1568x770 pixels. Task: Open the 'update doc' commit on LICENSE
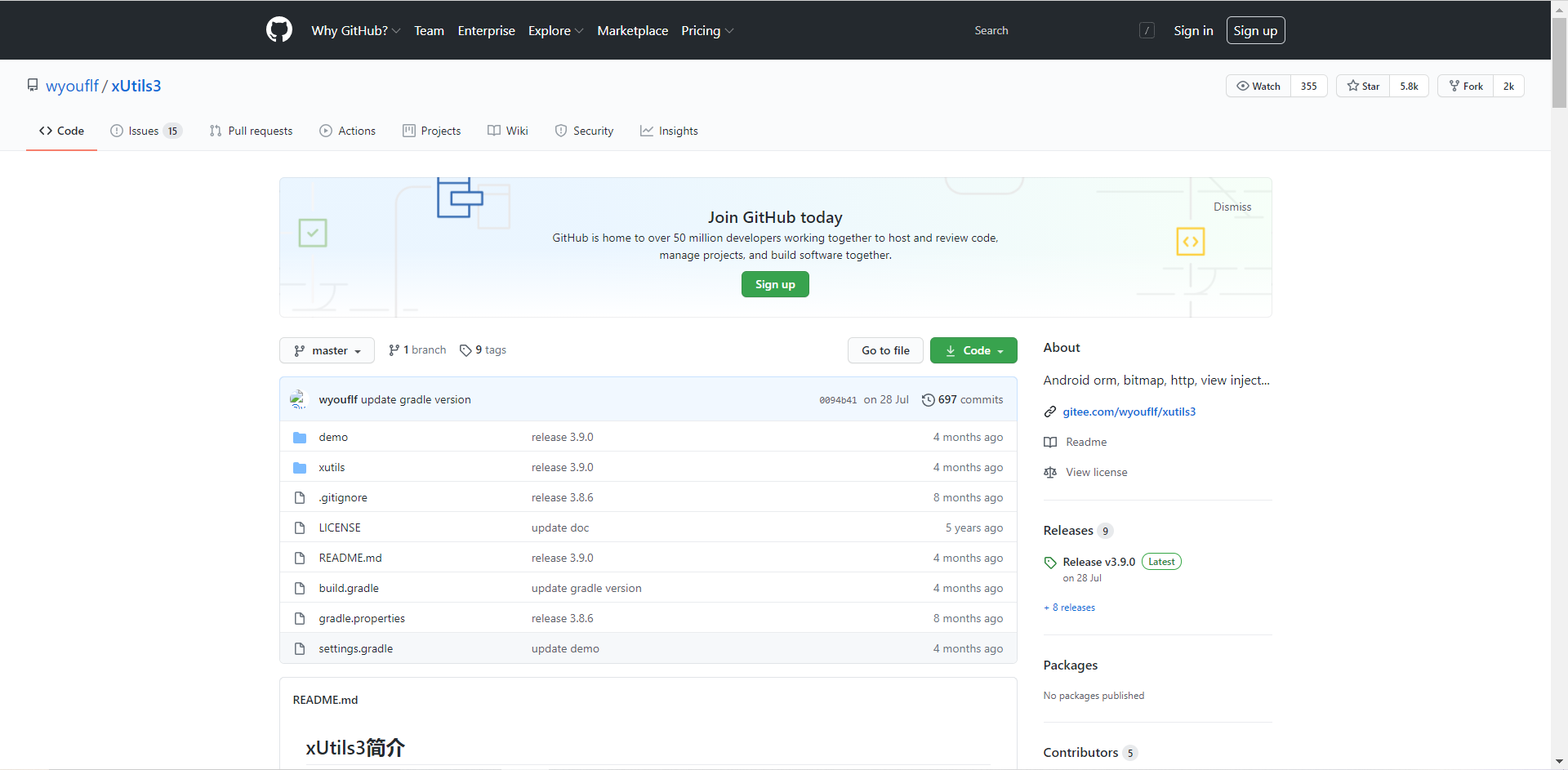coord(560,528)
